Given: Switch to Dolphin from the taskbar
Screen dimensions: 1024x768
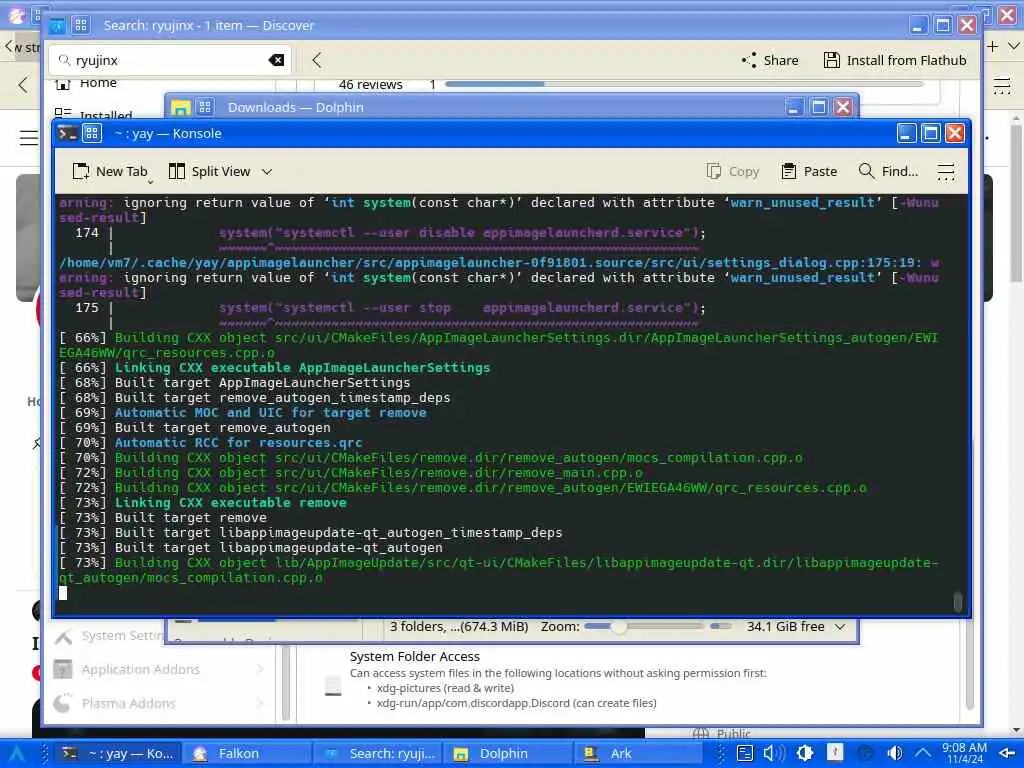Looking at the screenshot, I should pyautogui.click(x=509, y=754).
